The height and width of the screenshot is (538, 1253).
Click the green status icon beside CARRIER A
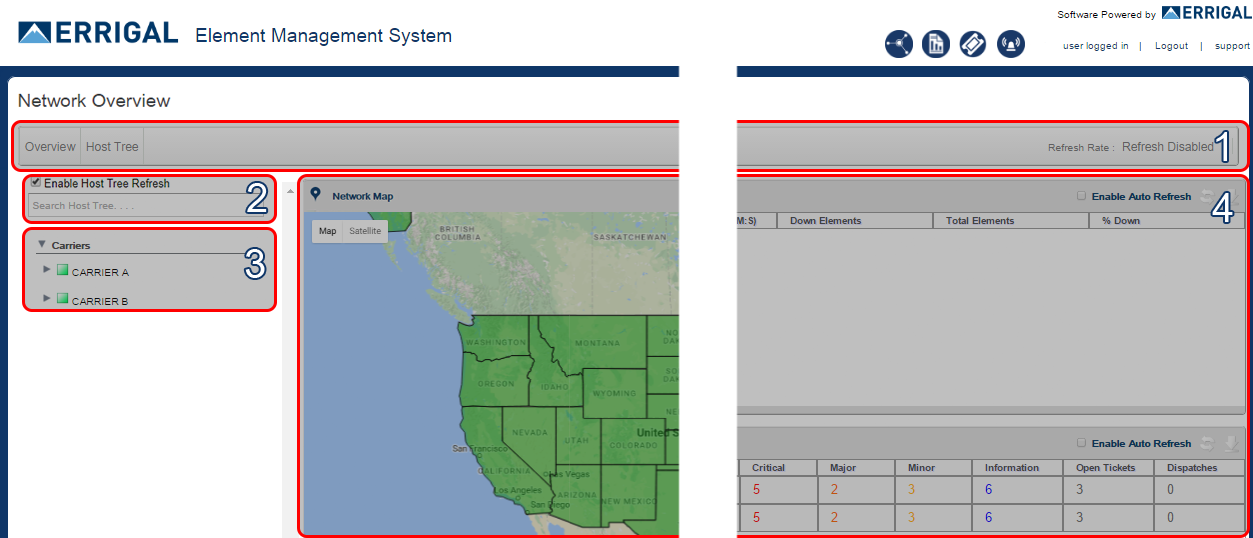(62, 270)
